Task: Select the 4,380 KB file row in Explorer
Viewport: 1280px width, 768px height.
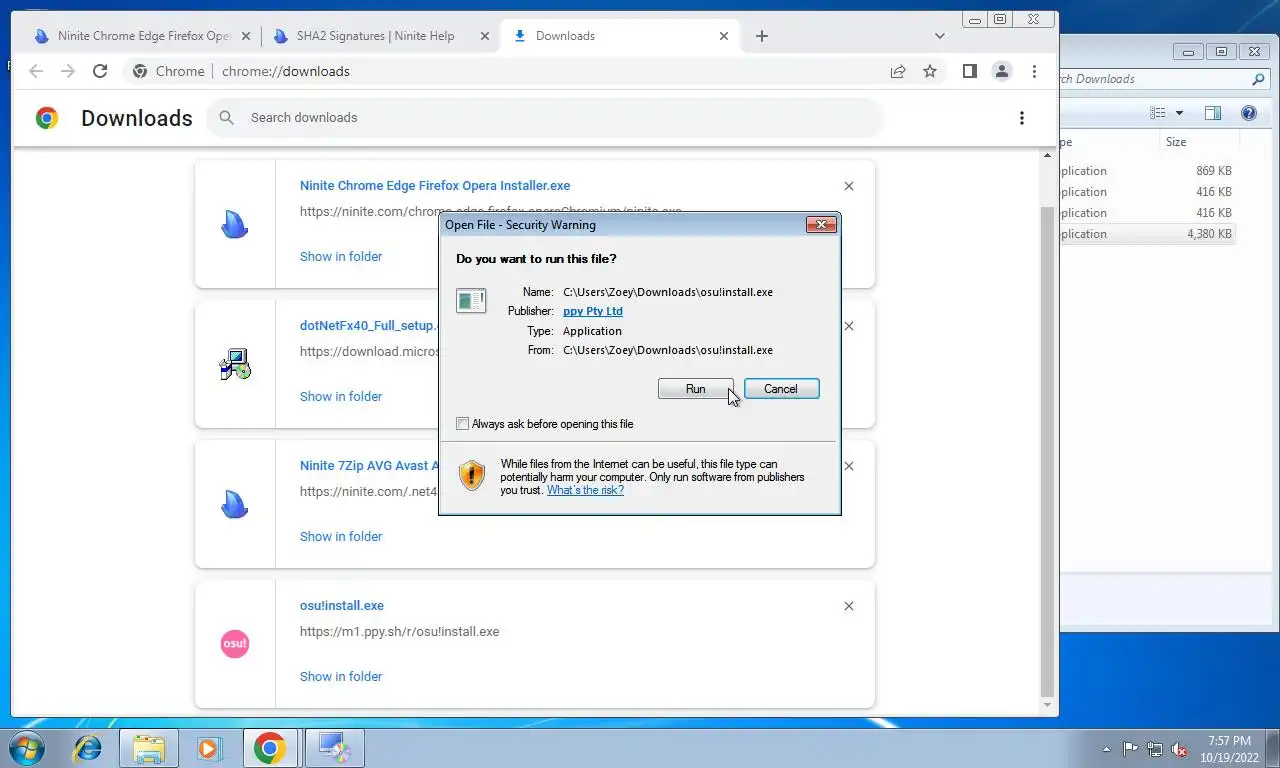Action: pyautogui.click(x=1148, y=234)
